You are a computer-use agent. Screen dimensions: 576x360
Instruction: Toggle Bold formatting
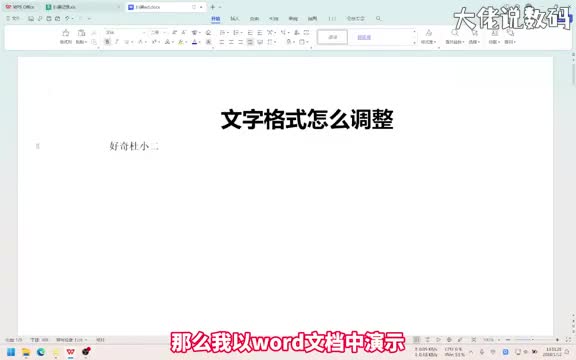point(107,42)
